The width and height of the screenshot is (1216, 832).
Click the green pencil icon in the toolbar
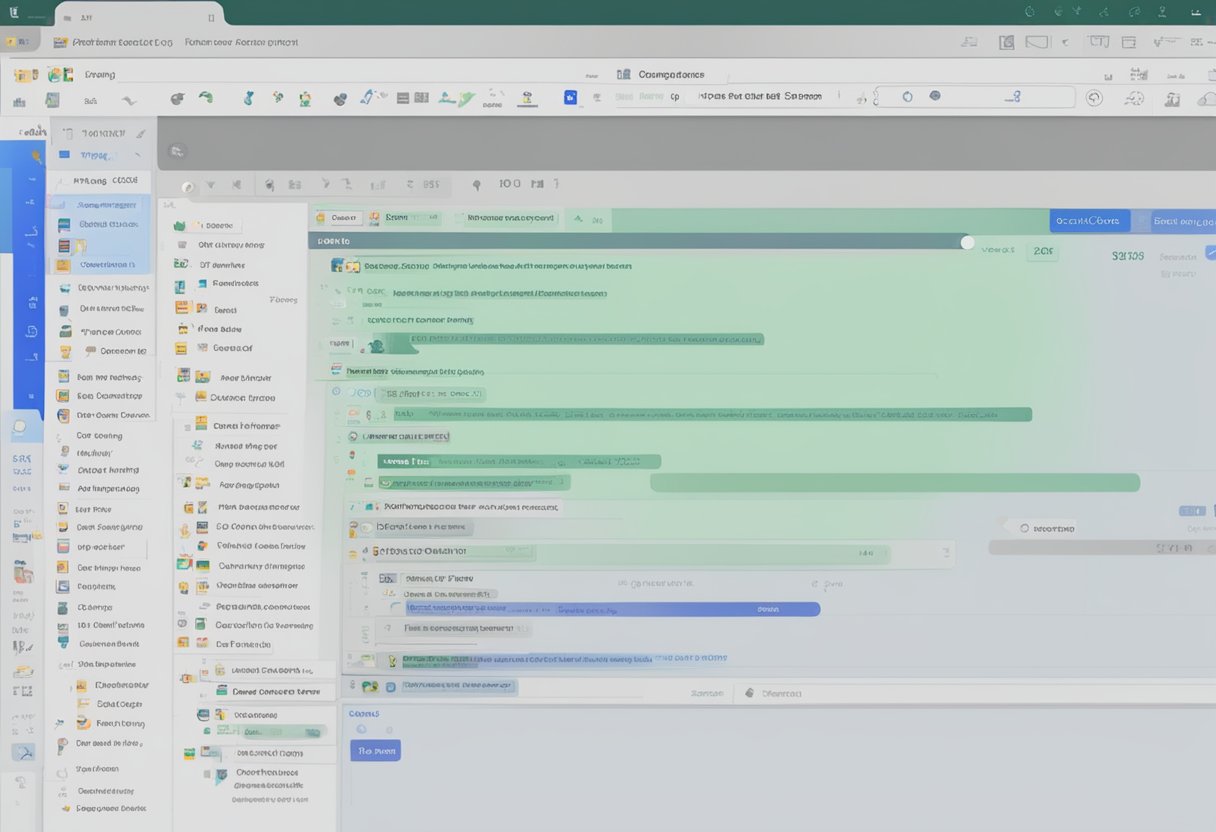click(x=466, y=98)
